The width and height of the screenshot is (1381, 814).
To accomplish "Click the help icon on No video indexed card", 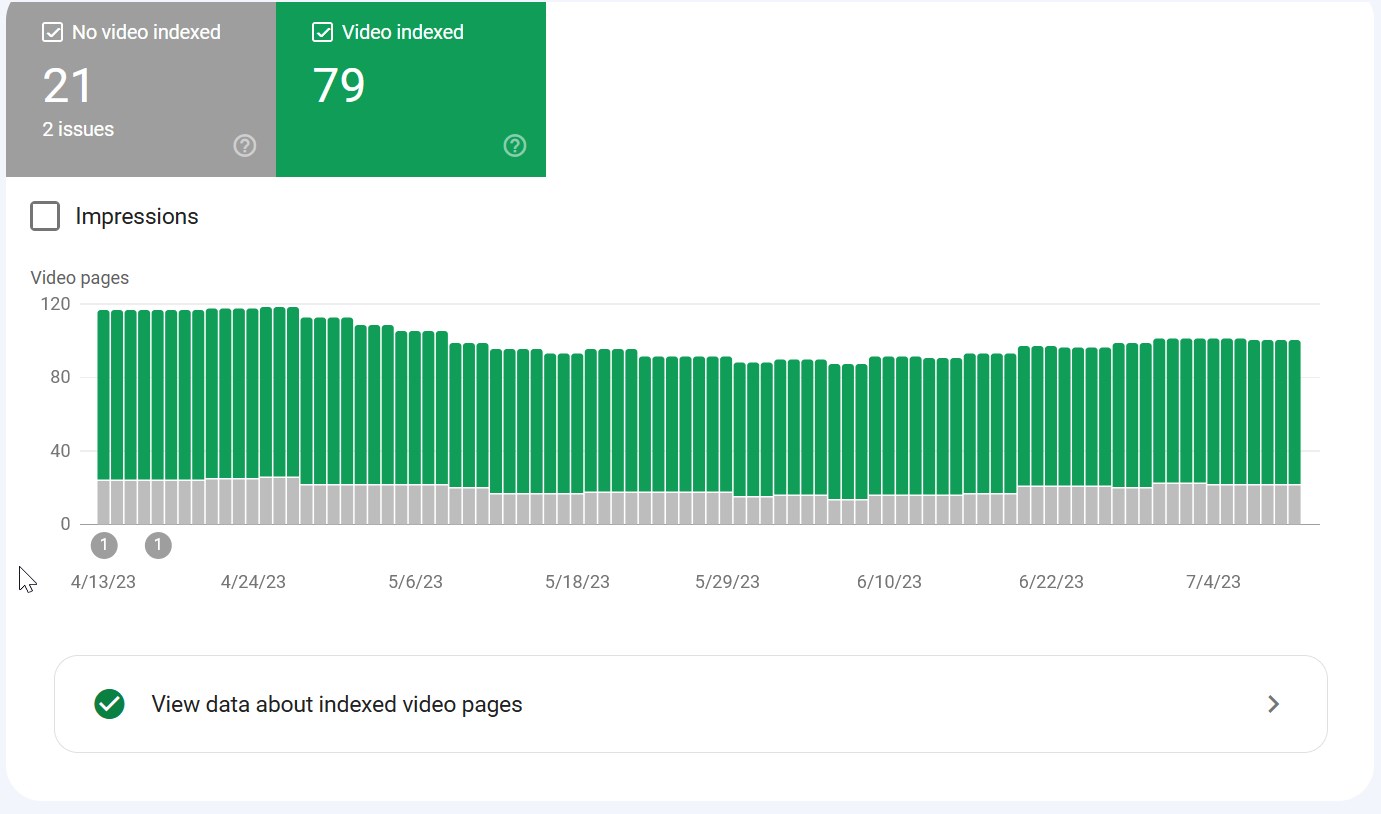I will tap(245, 146).
